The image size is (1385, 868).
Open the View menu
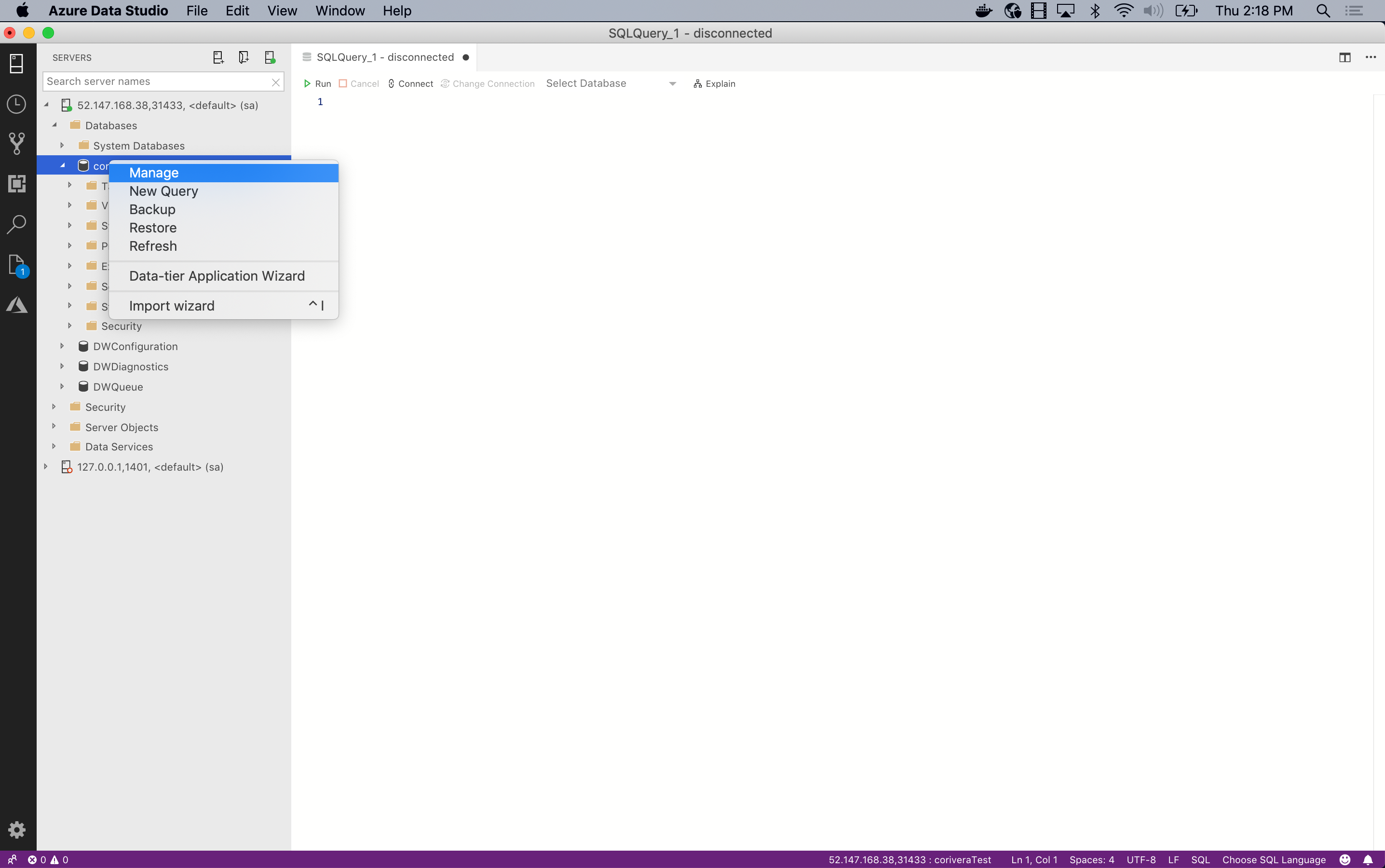point(281,11)
